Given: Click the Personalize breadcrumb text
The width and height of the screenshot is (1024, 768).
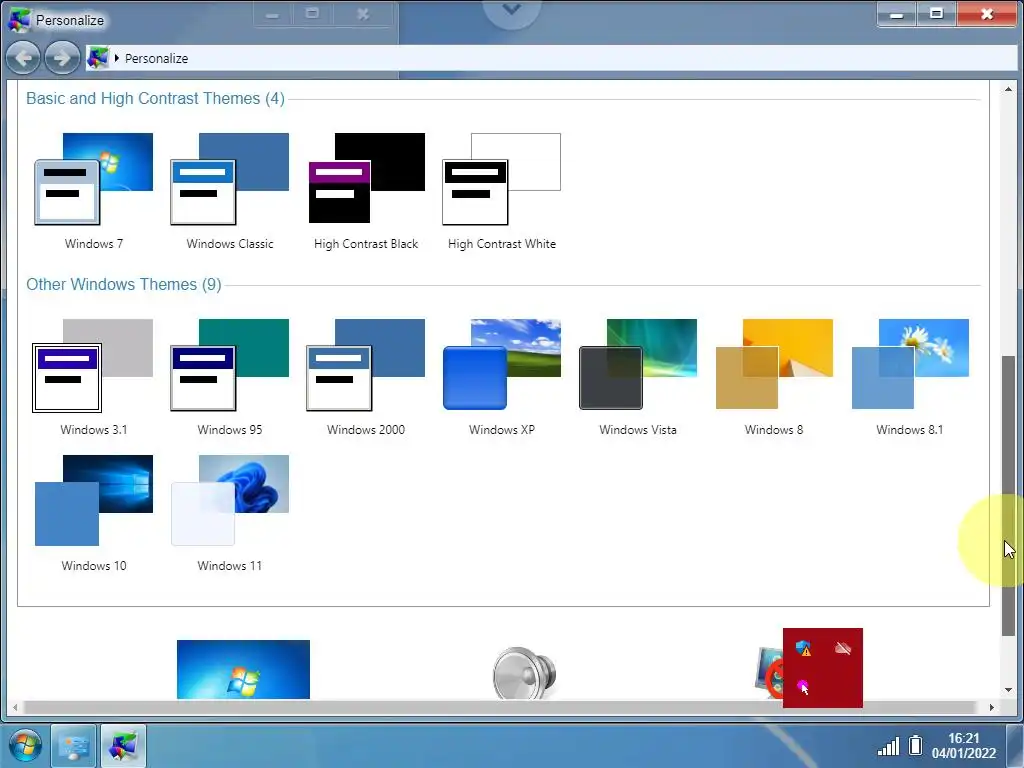Looking at the screenshot, I should (156, 58).
